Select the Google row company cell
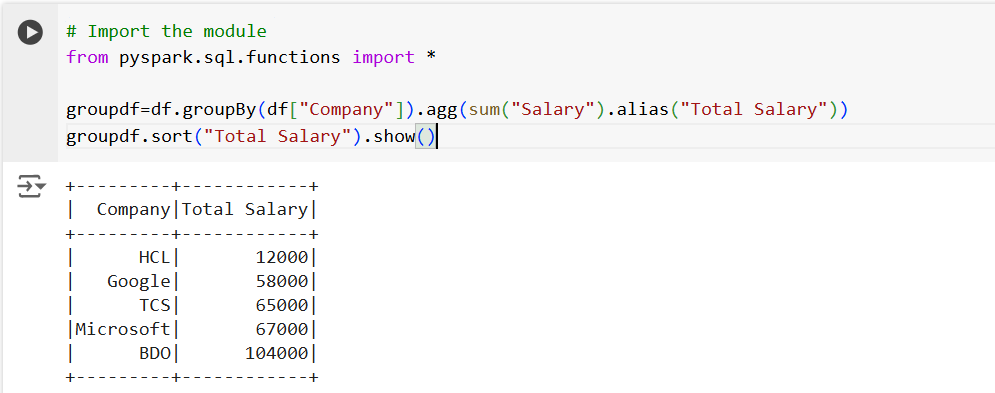 click(139, 281)
